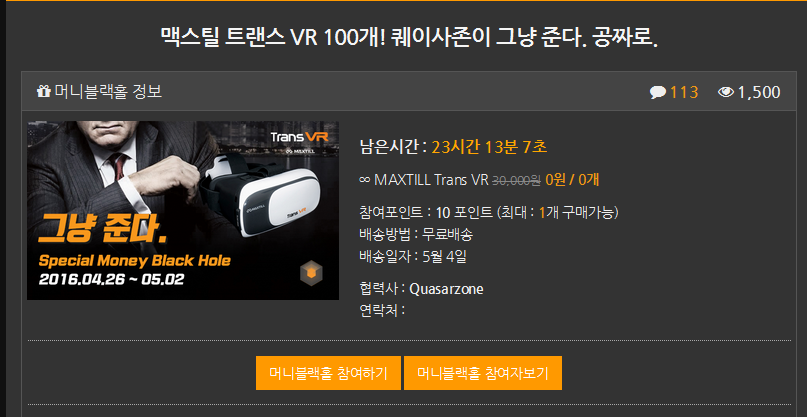Click the 그냥 준다 banner headline

[103, 231]
